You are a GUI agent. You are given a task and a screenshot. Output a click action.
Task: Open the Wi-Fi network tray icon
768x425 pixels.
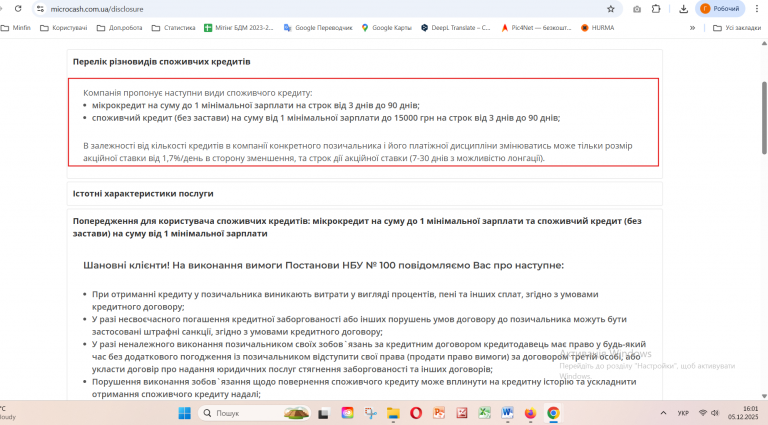pyautogui.click(x=703, y=413)
